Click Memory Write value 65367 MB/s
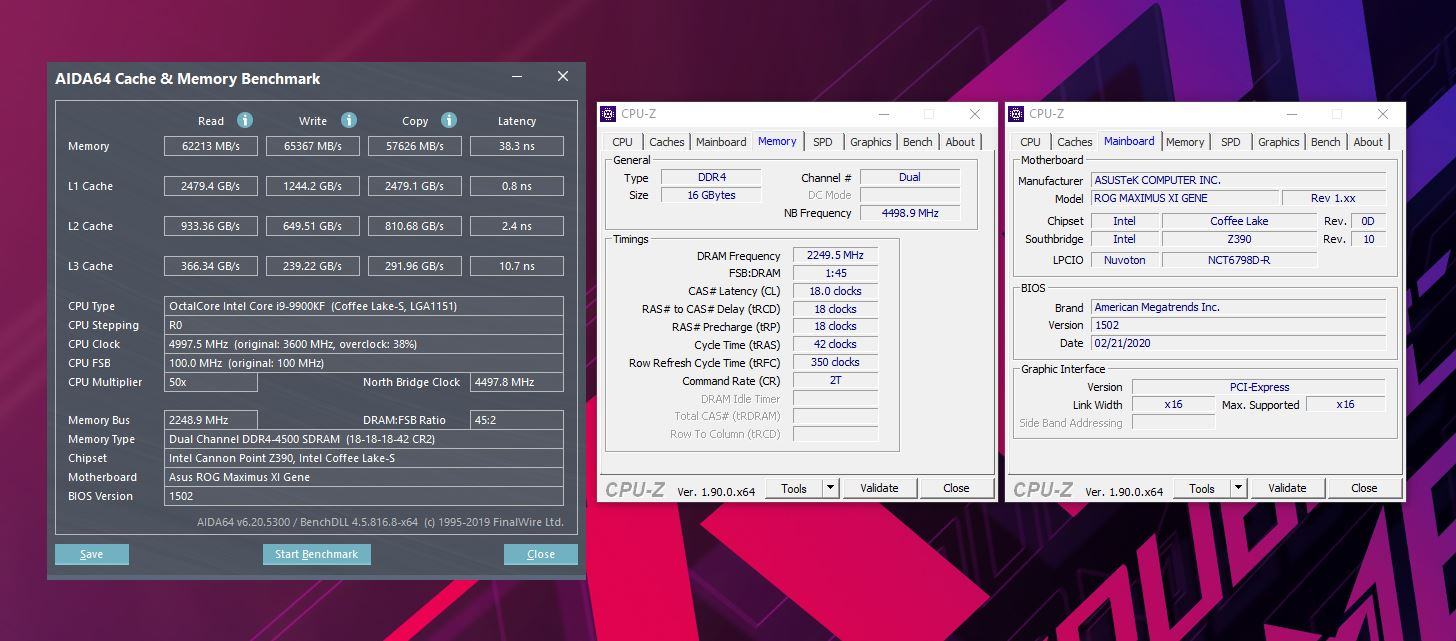Viewport: 1456px width, 641px height. [313, 146]
